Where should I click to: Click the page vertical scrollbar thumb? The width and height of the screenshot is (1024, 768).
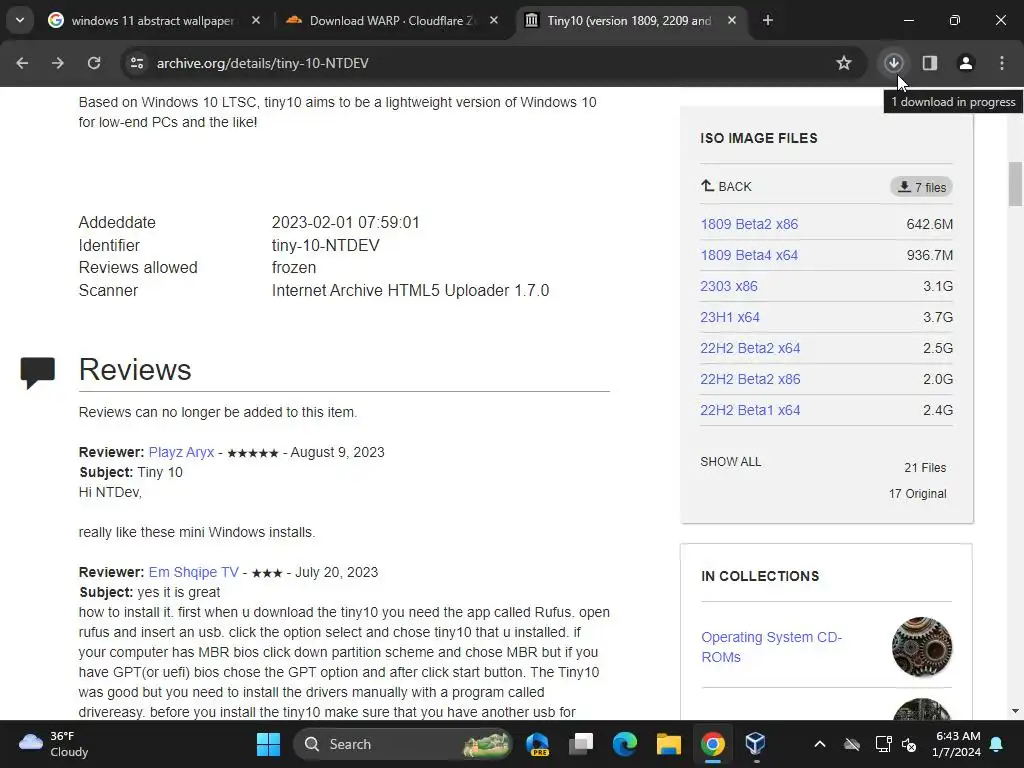pos(1015,184)
